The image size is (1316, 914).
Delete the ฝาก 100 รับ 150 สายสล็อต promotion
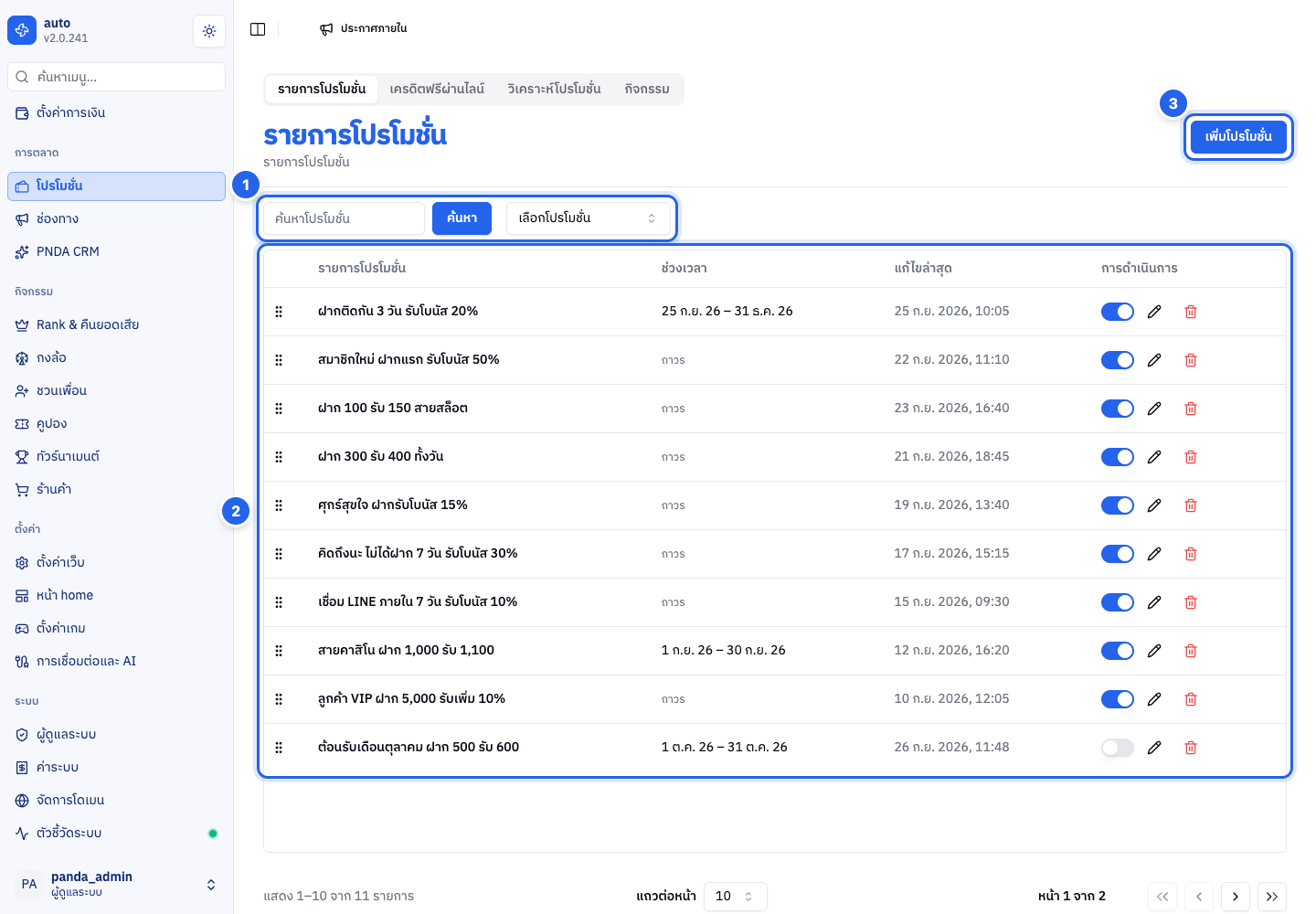(1191, 409)
